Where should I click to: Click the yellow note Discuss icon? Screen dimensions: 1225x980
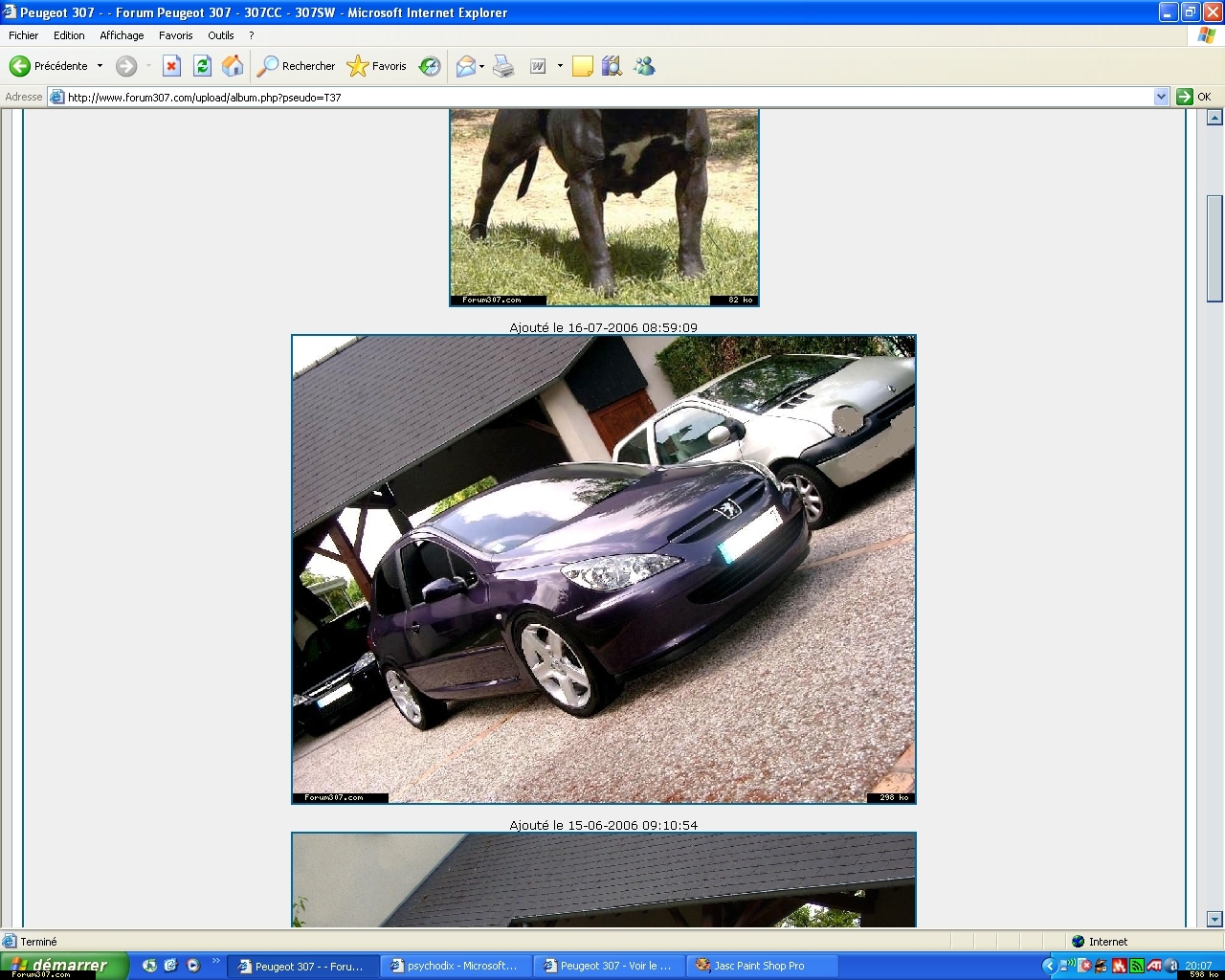click(582, 66)
